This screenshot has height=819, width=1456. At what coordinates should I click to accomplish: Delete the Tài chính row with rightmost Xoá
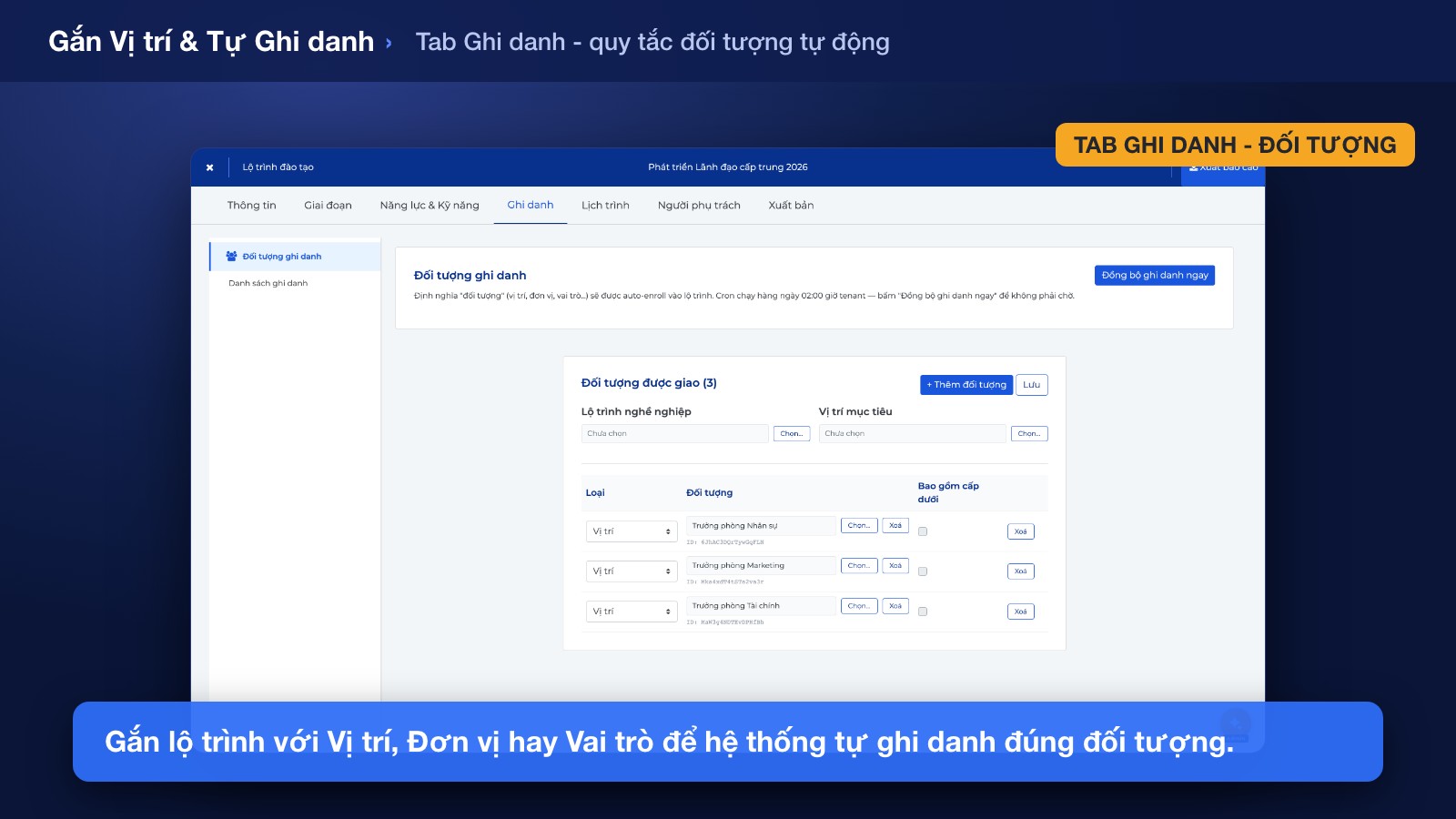(1021, 612)
